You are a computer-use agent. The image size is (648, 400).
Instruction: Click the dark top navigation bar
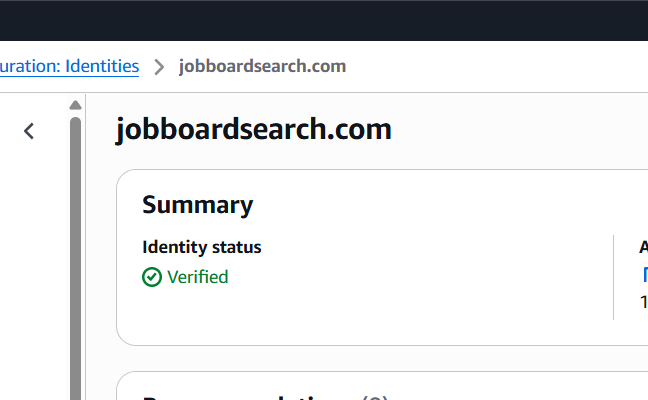[x=324, y=20]
